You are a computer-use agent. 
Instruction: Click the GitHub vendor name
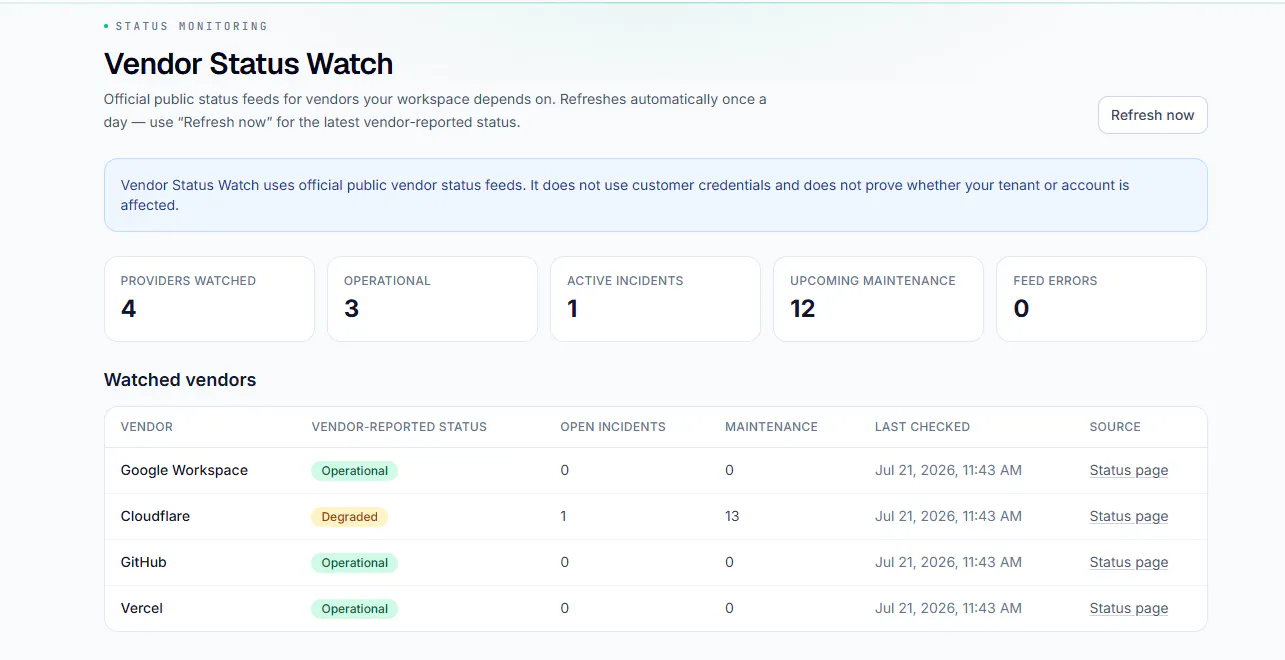[x=144, y=562]
